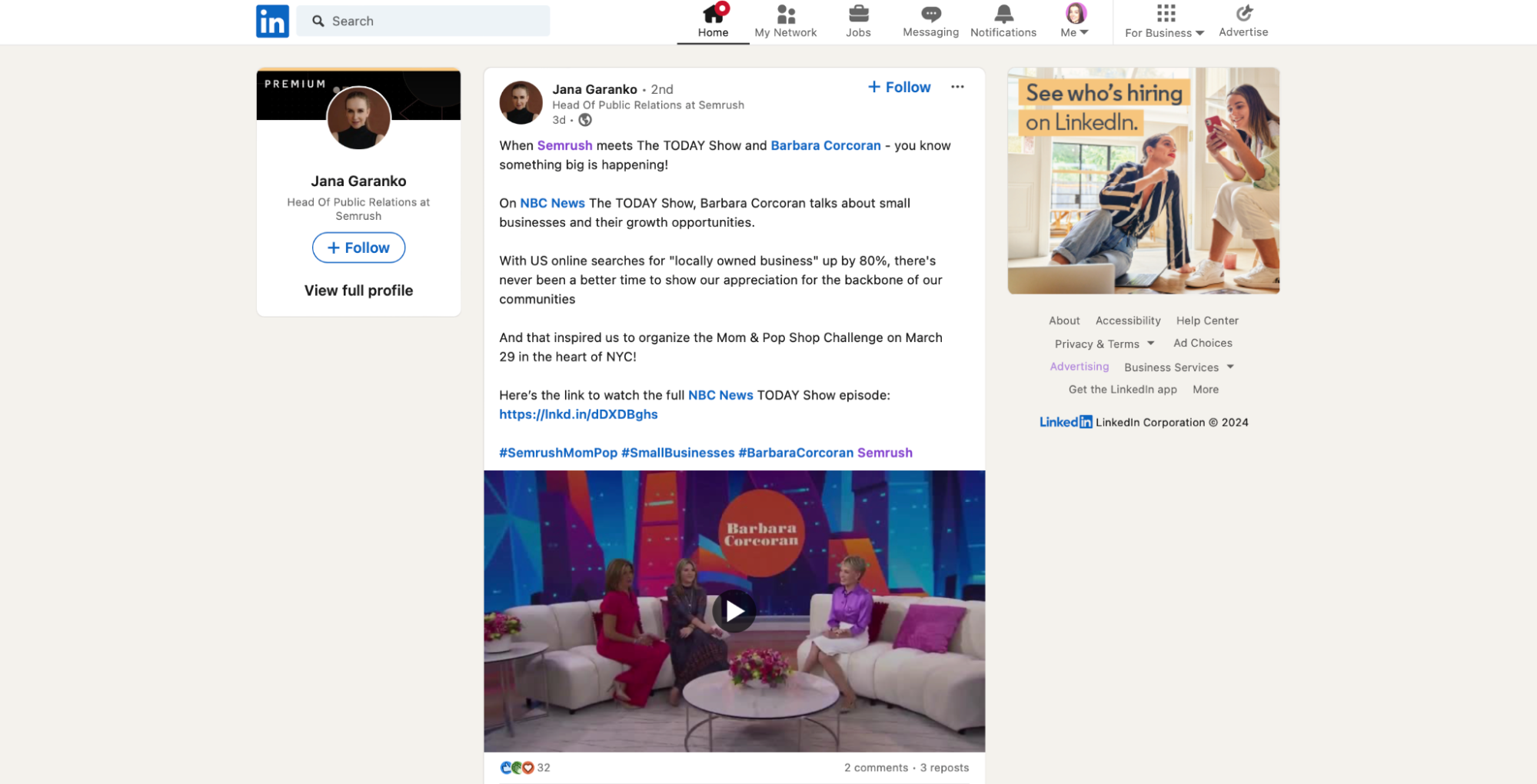Open the Business Services footer menu
The width and height of the screenshot is (1537, 784).
tap(1178, 367)
